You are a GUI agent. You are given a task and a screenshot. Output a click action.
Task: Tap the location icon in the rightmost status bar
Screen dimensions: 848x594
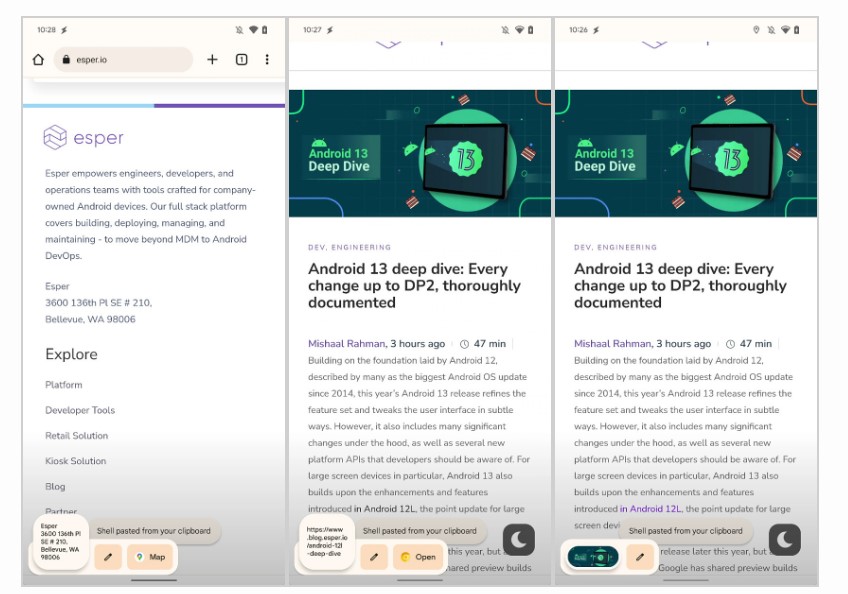click(757, 30)
